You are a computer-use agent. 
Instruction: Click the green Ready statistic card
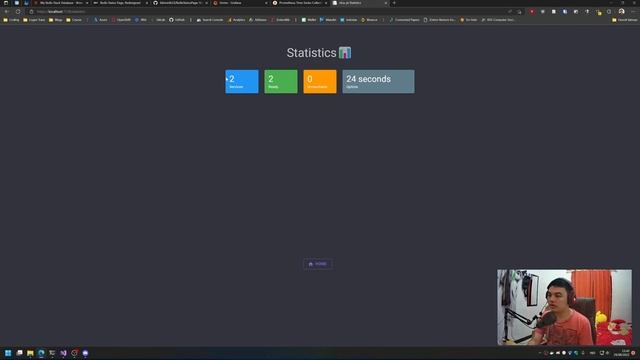pyautogui.click(x=281, y=81)
